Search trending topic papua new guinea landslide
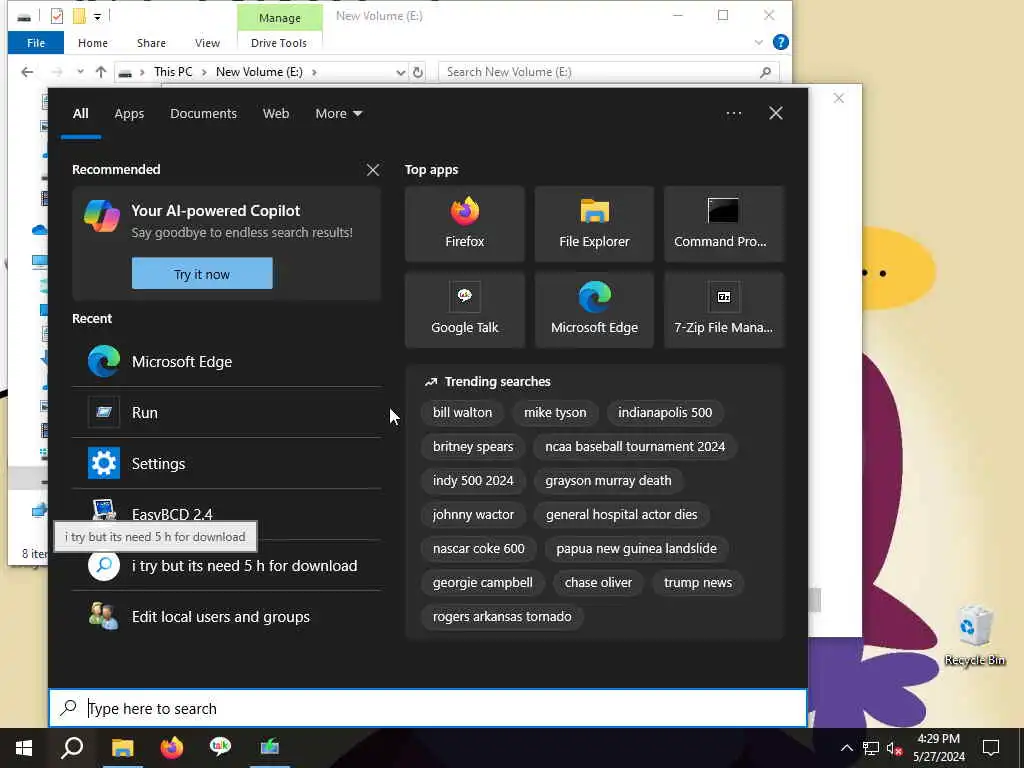The image size is (1024, 768). coord(636,549)
